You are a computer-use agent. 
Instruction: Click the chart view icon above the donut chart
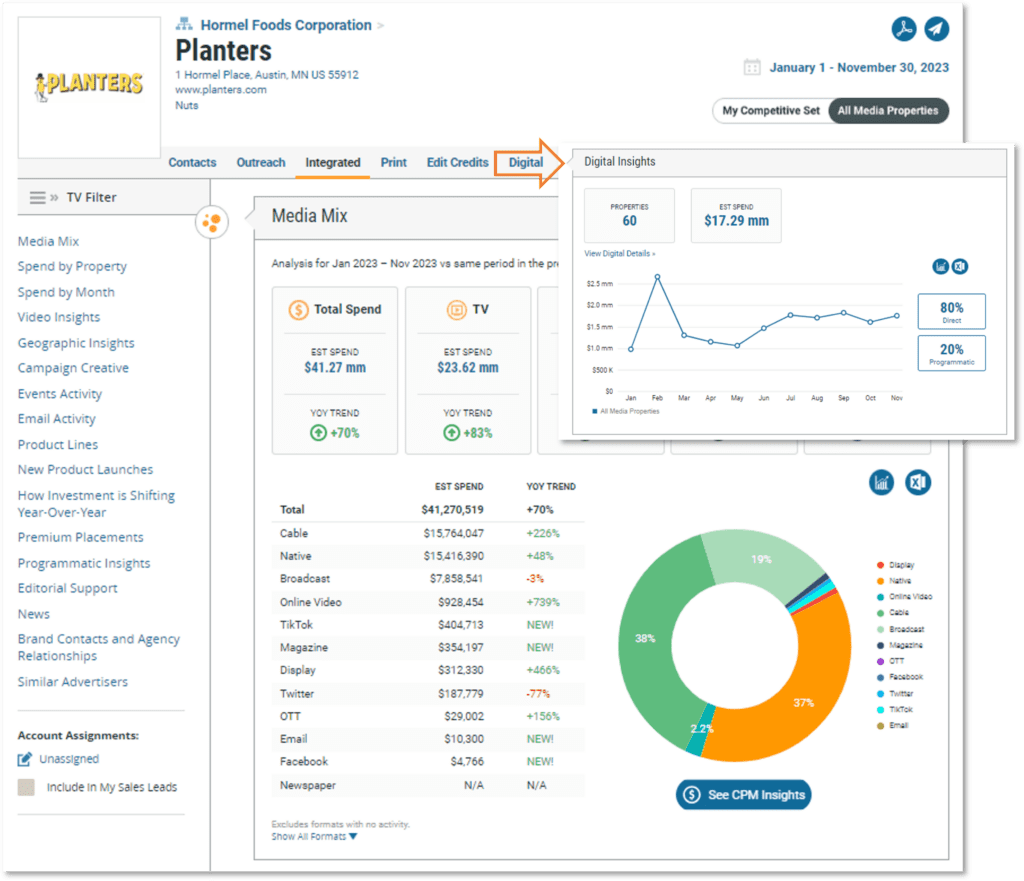pyautogui.click(x=882, y=483)
